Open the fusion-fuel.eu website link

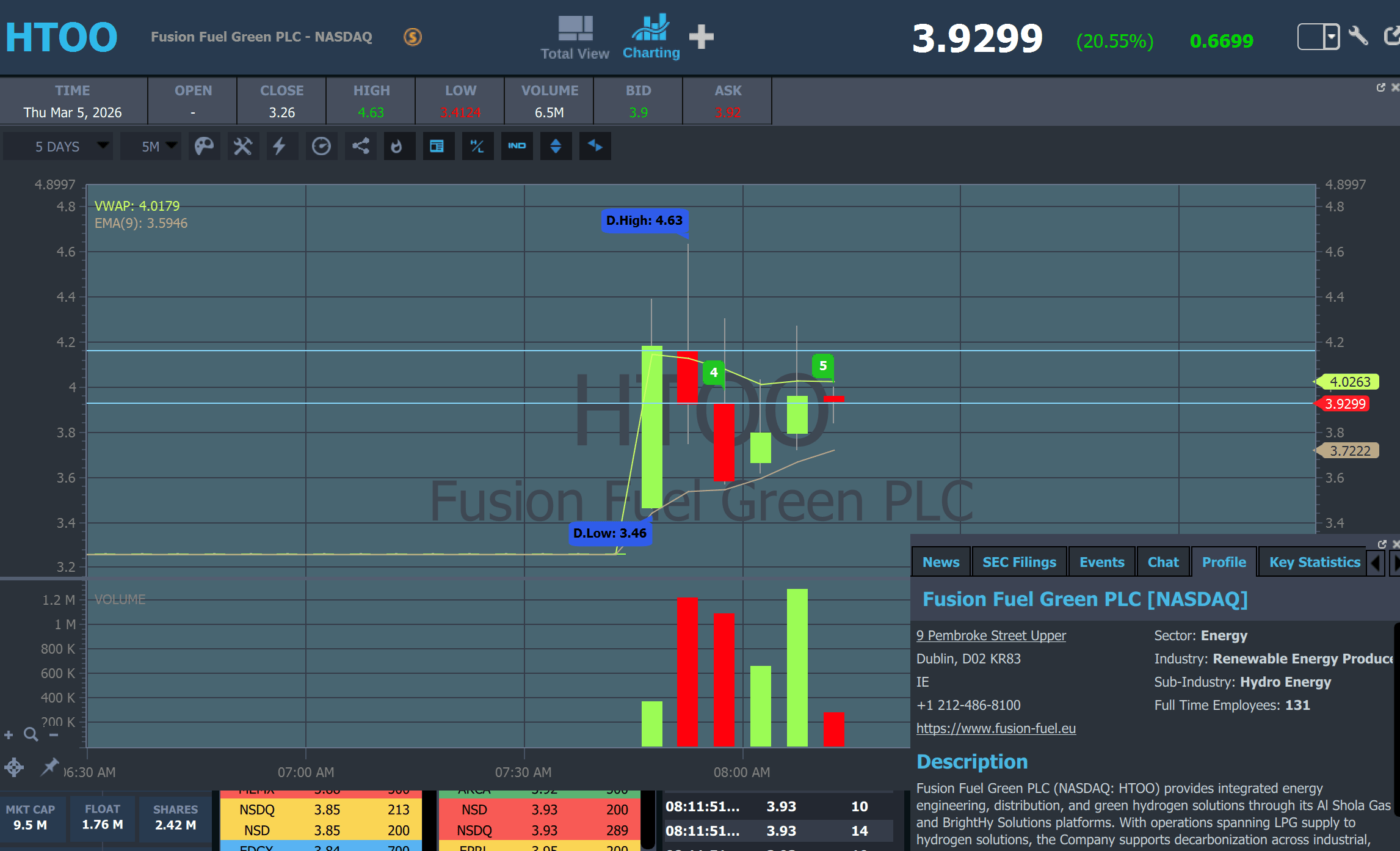[x=996, y=728]
